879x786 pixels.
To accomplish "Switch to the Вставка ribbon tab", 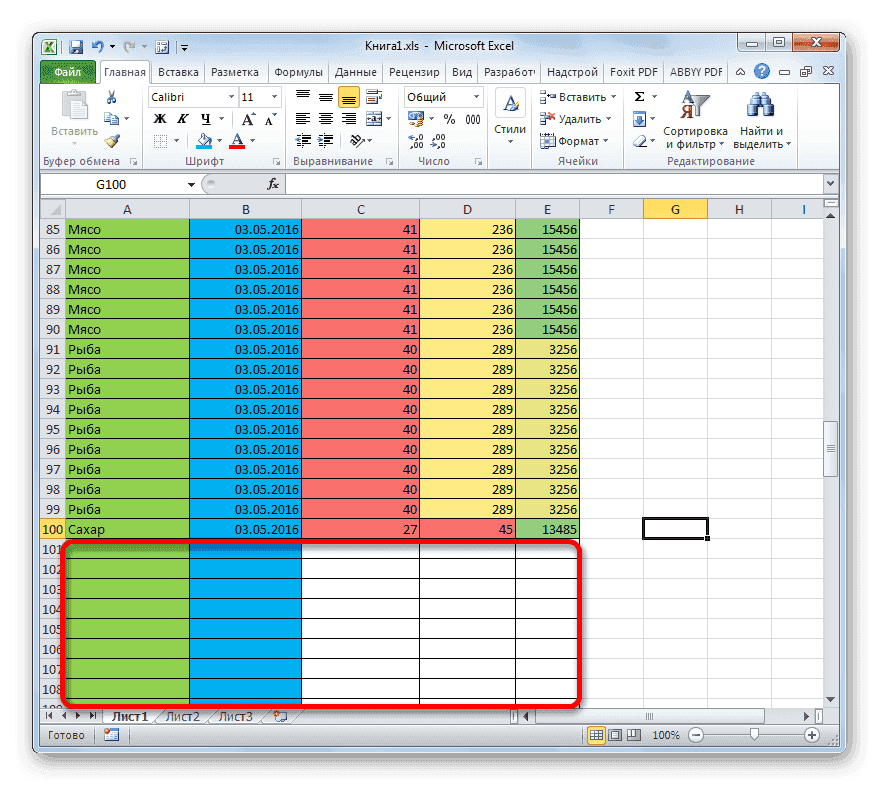I will pos(177,71).
